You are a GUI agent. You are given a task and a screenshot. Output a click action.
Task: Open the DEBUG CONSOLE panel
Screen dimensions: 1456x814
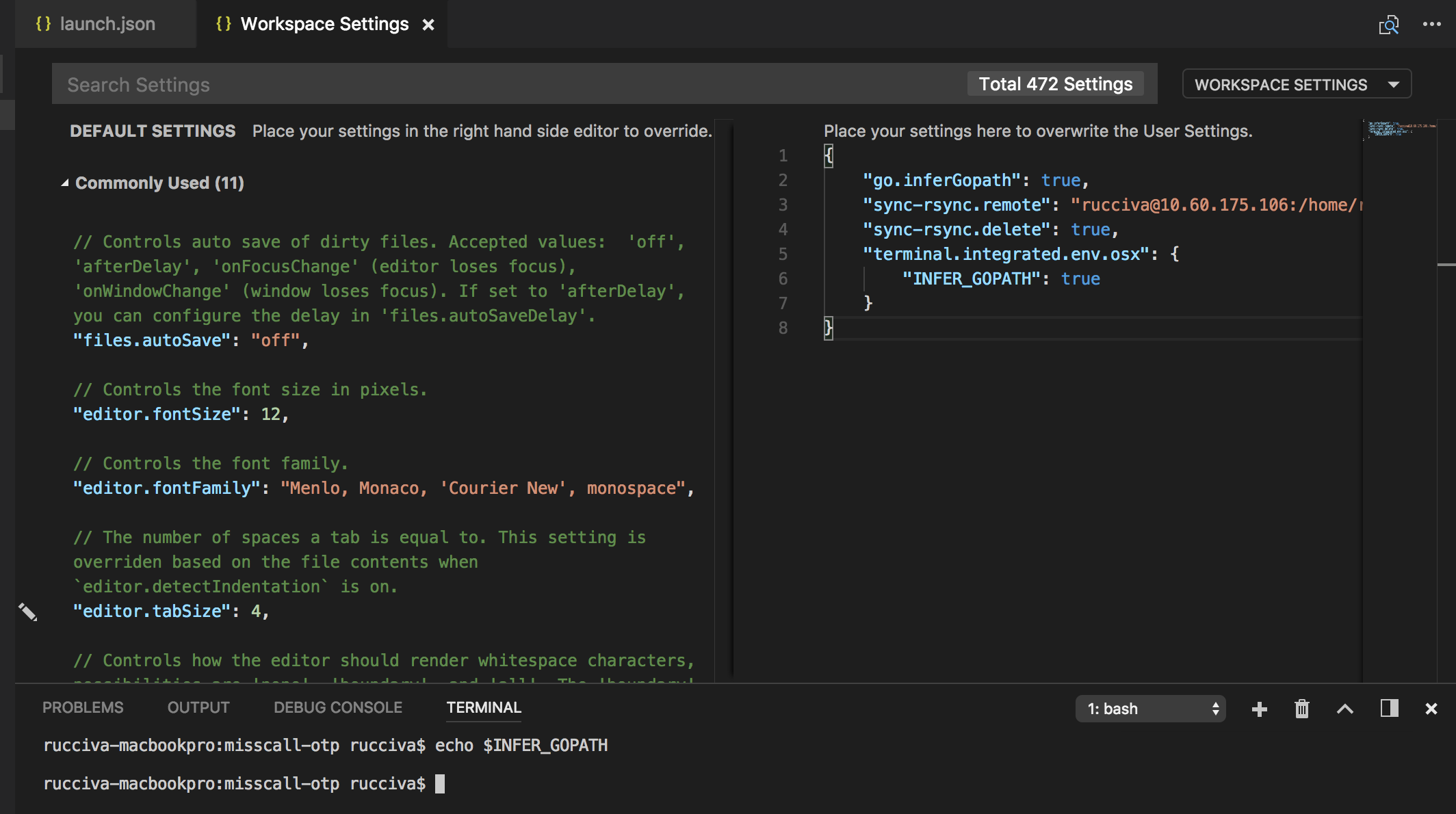[338, 707]
